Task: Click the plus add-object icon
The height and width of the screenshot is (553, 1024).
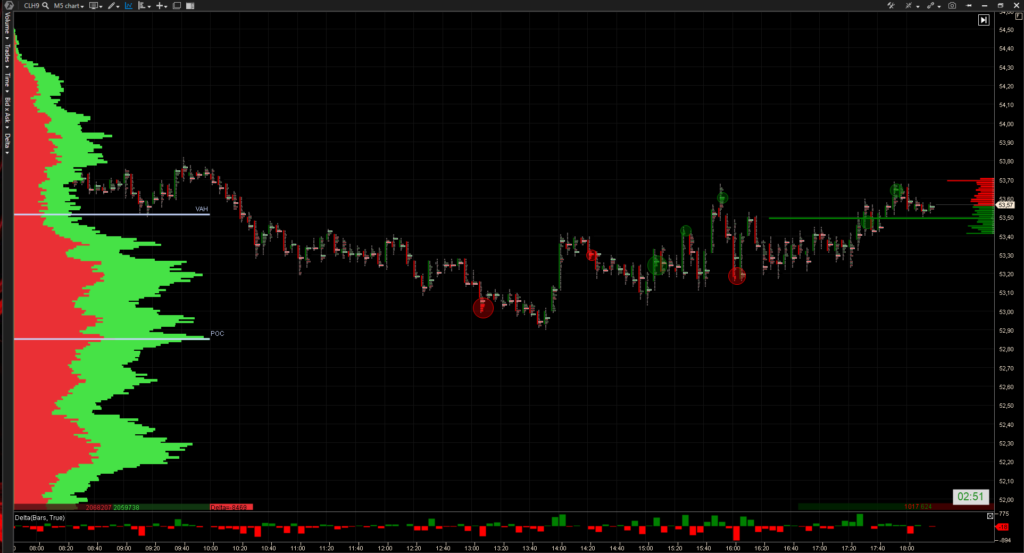Action: (160, 6)
